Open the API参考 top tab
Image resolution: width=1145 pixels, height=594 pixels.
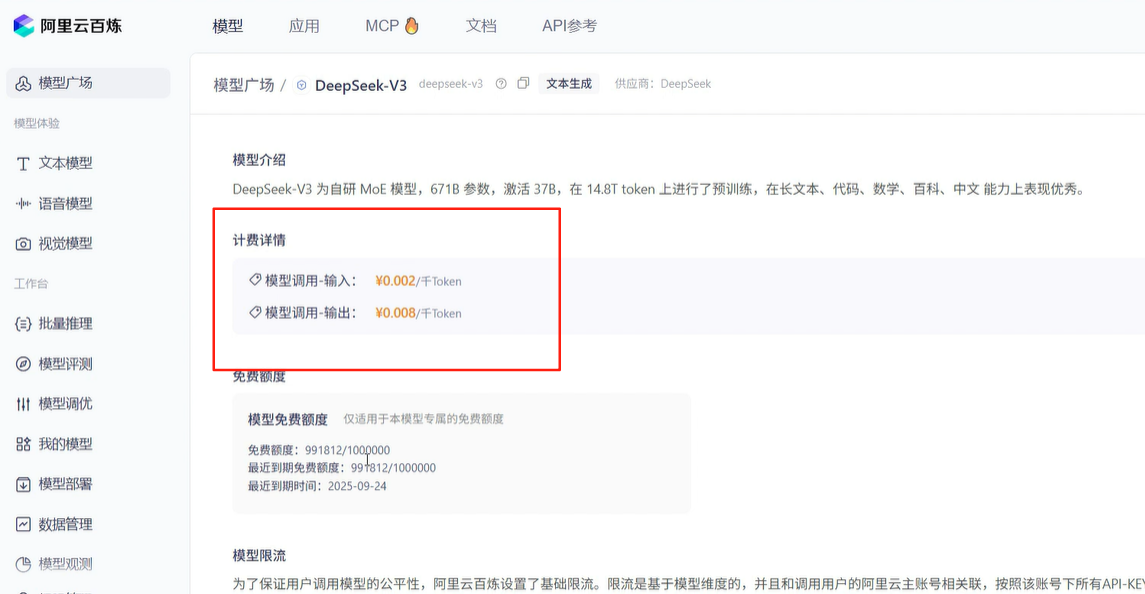(570, 26)
